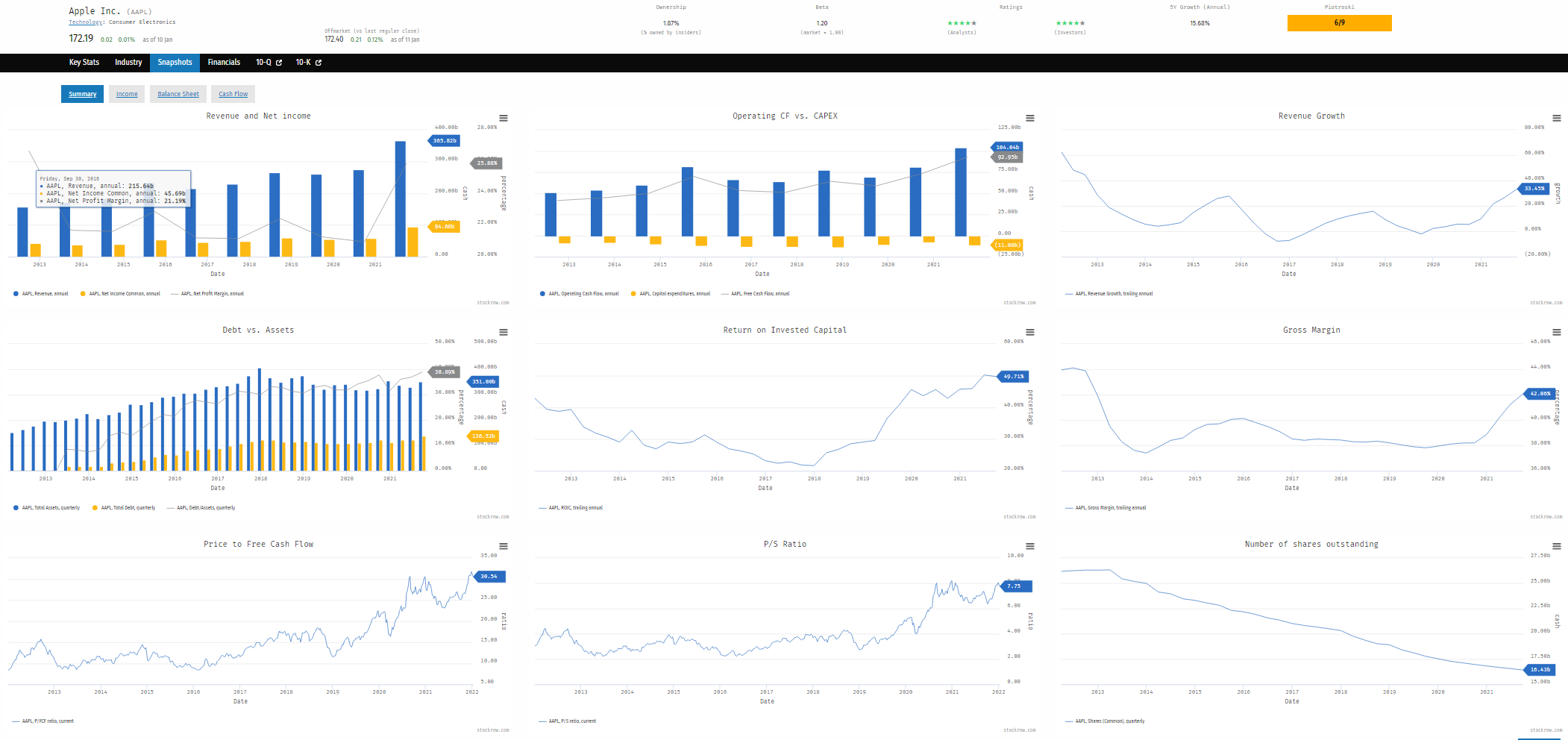The image size is (1568, 740).
Task: Click the Piotroski 6/9 score badge
Action: point(1340,23)
